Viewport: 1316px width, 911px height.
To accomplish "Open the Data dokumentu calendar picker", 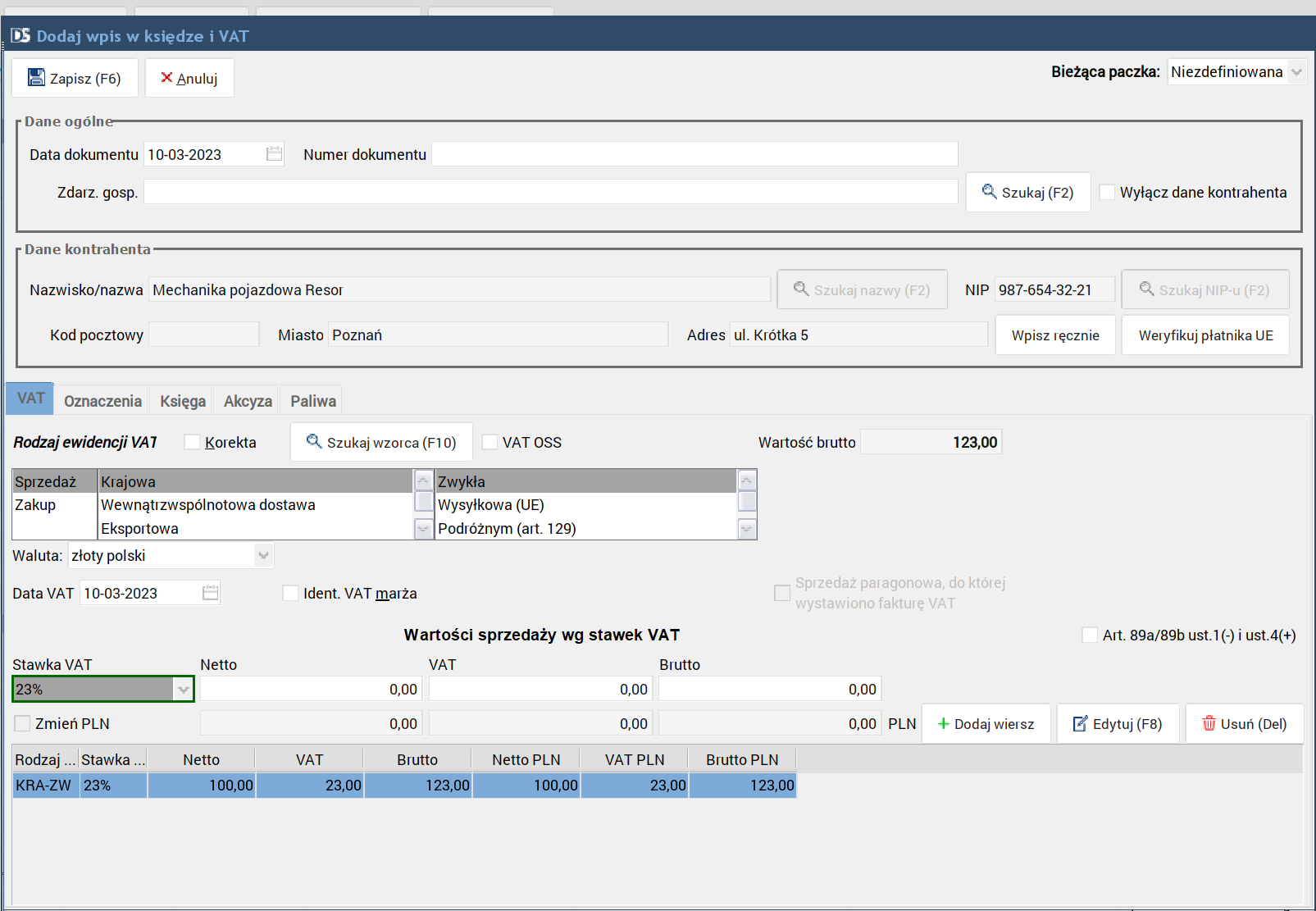I will point(274,154).
